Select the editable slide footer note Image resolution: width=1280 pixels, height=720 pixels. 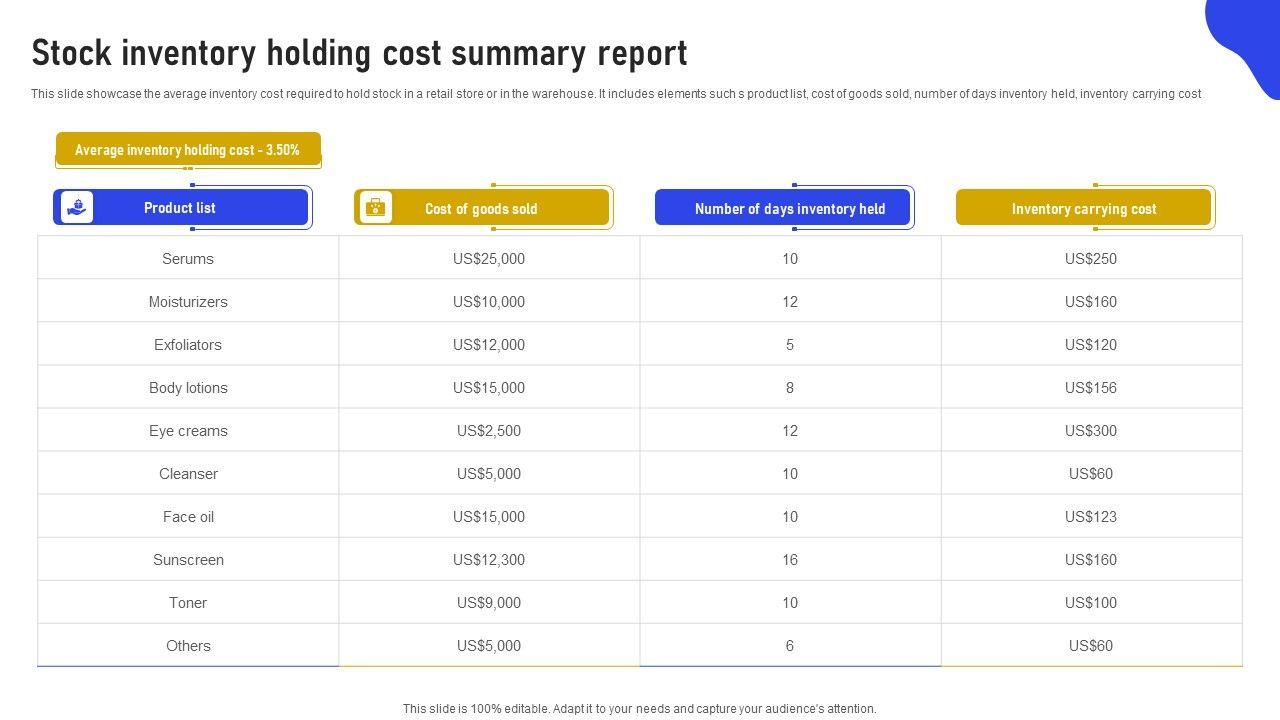pyautogui.click(x=639, y=709)
